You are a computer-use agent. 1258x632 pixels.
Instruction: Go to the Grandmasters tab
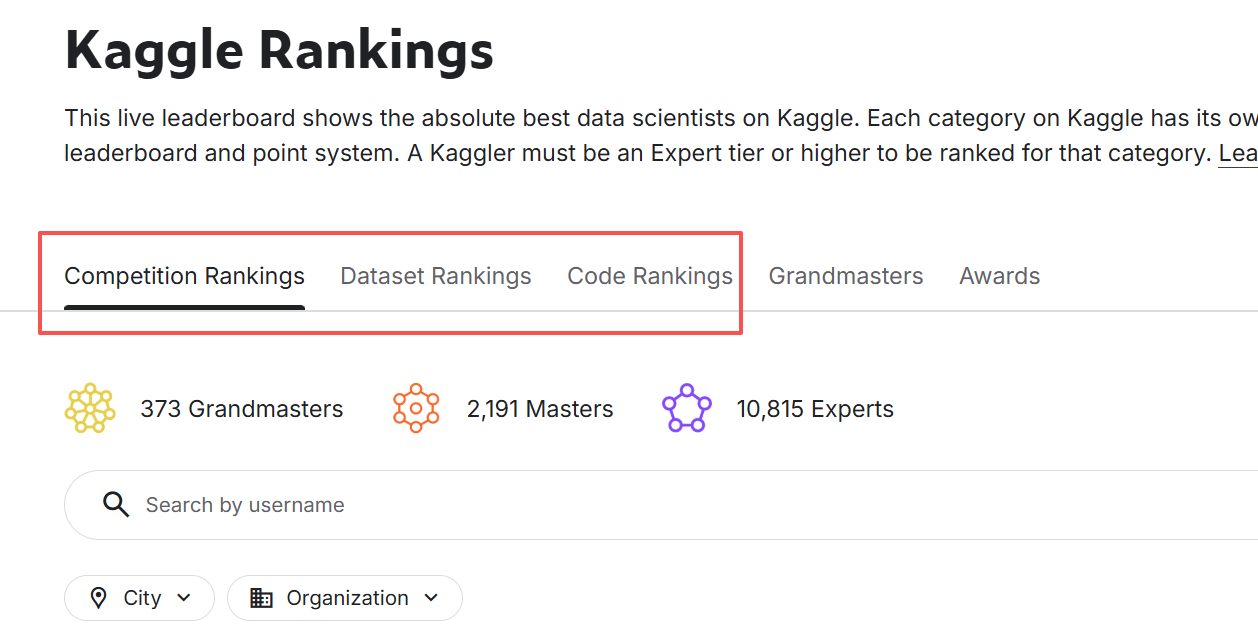(846, 276)
